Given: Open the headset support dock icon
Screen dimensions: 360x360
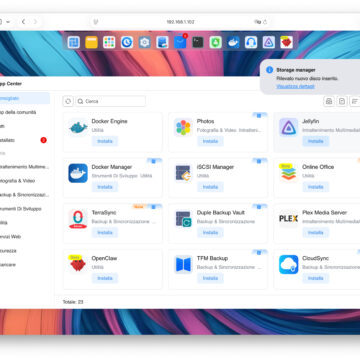Looking at the screenshot, I should tap(251, 42).
